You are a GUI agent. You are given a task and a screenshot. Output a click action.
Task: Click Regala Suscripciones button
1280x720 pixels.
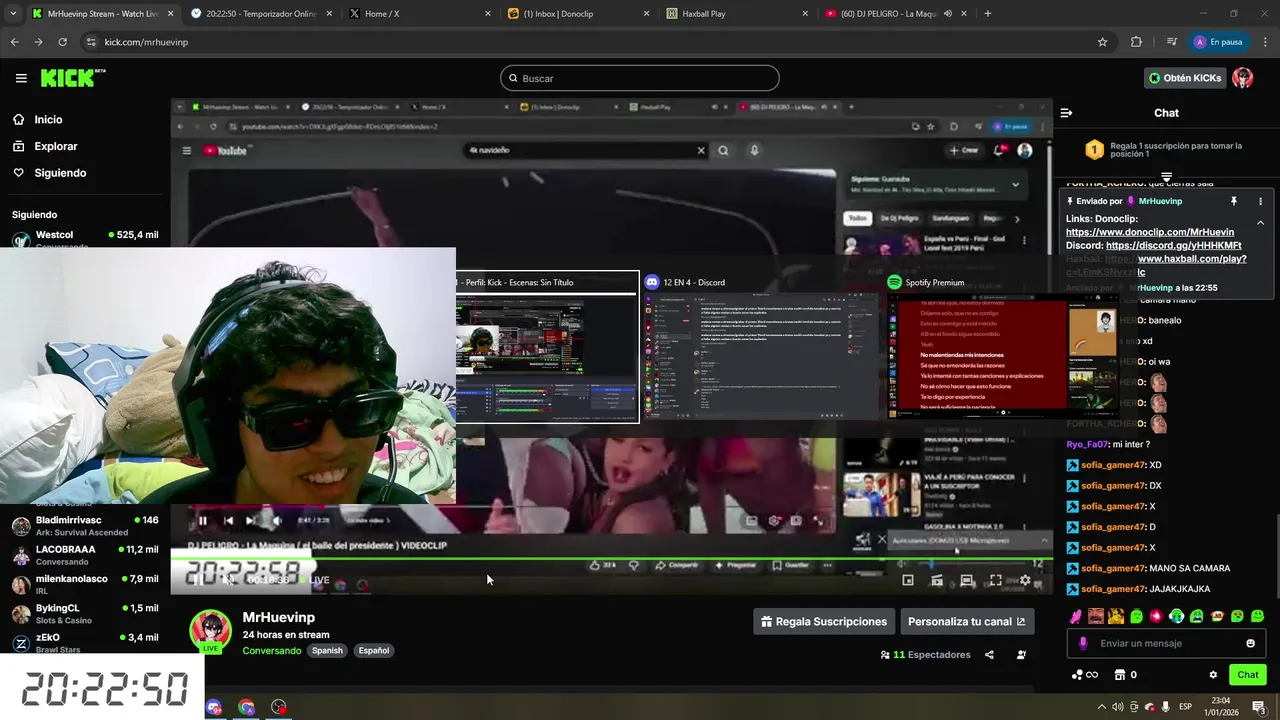823,621
